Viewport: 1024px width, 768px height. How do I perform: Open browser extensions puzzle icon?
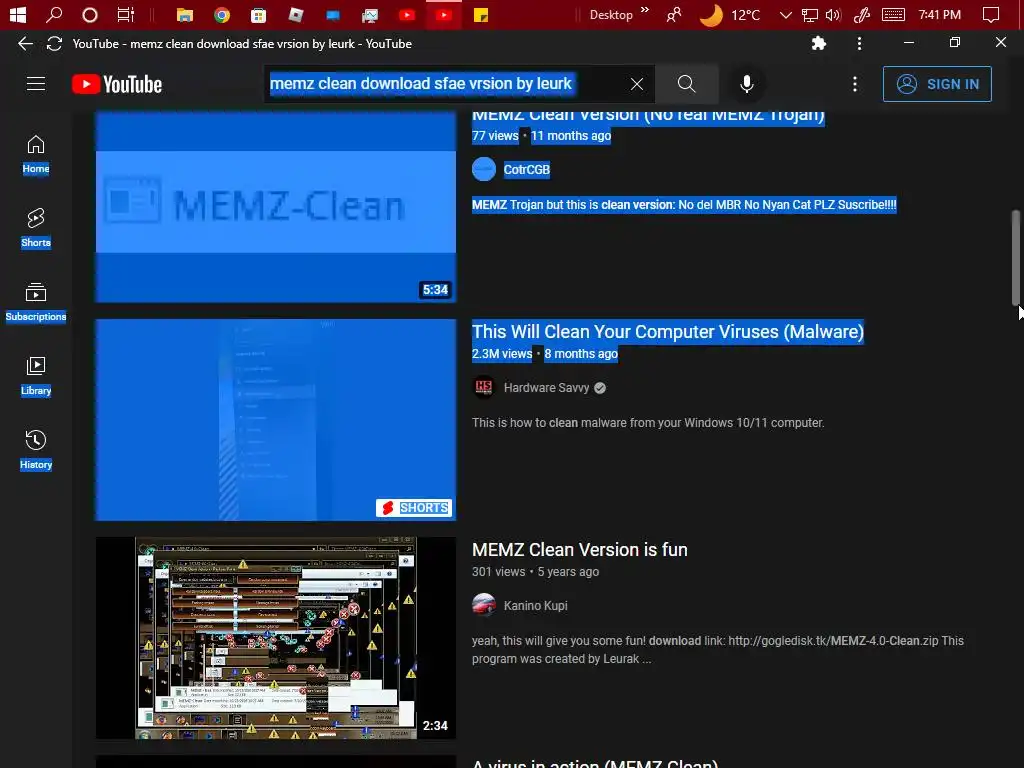pos(818,44)
